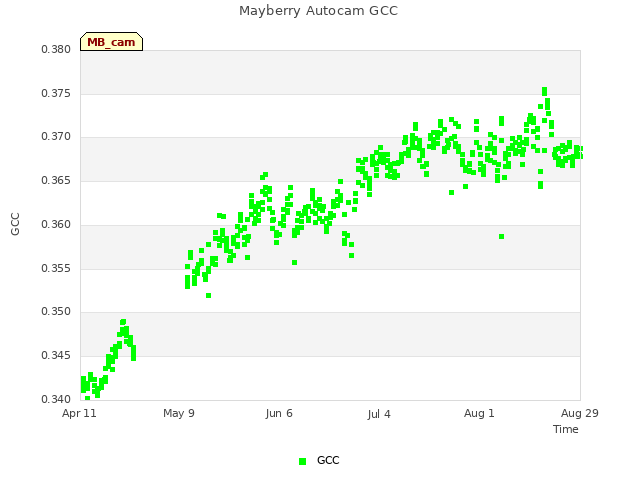Click the rotated GCC y-axis title
Viewport: 640px width, 480px height.
15,224
